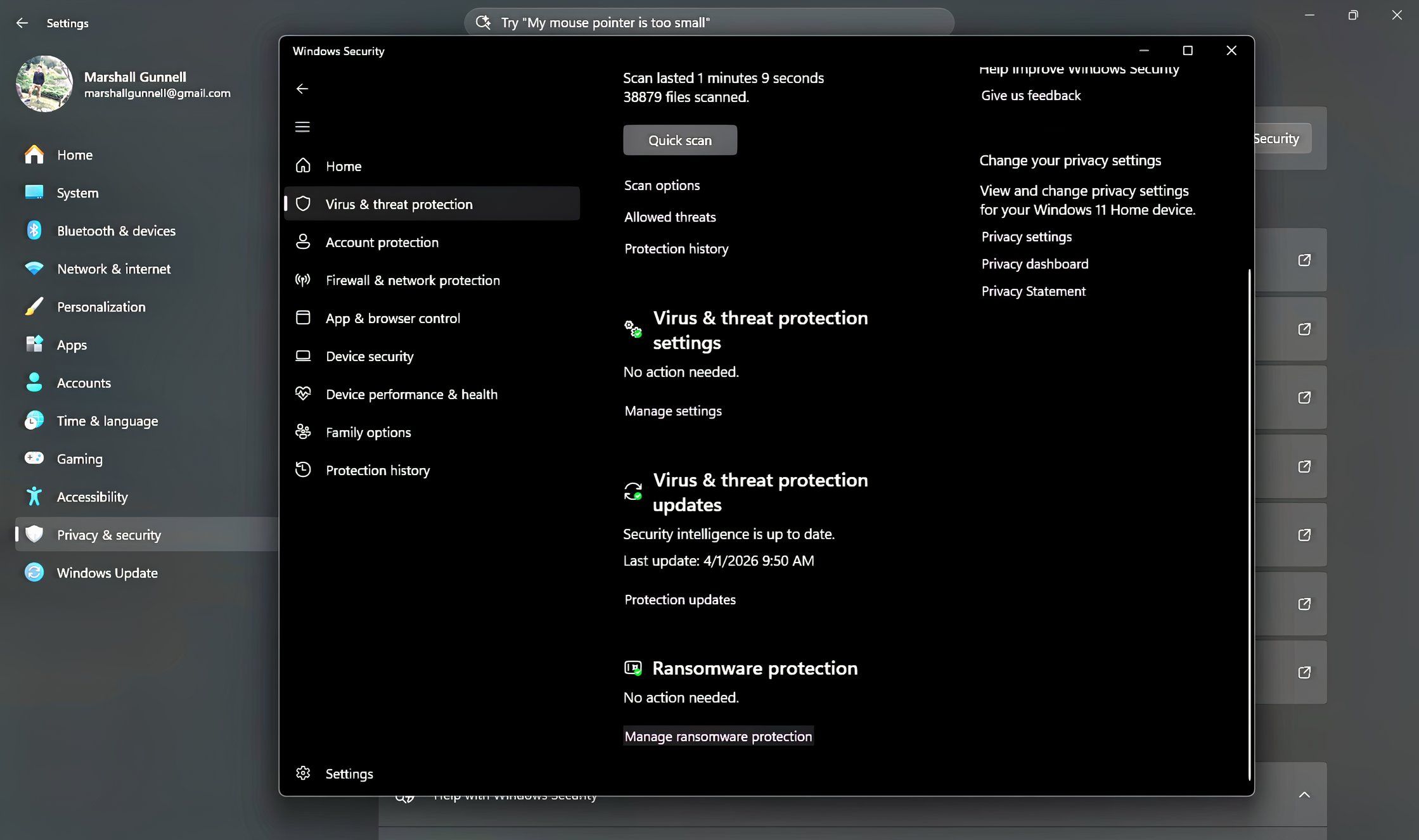The image size is (1419, 840).
Task: Select Virus & threat protection in sidebar
Action: (x=432, y=203)
